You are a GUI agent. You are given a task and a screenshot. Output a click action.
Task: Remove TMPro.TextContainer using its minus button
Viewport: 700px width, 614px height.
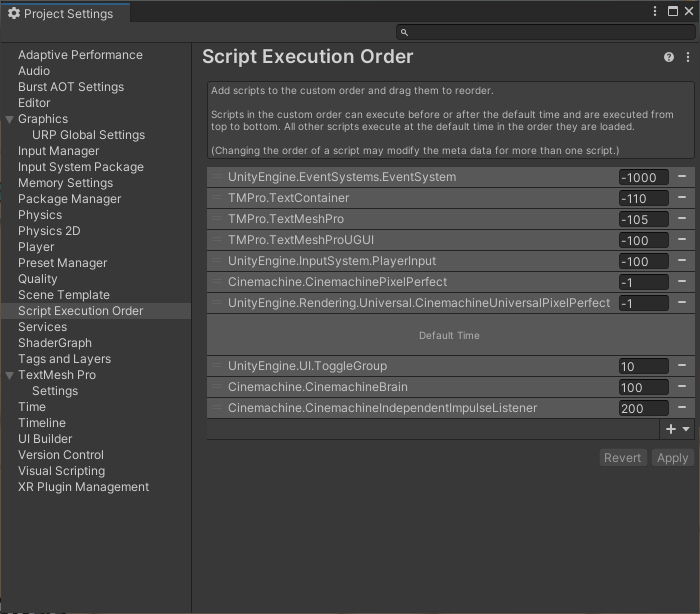tap(682, 197)
